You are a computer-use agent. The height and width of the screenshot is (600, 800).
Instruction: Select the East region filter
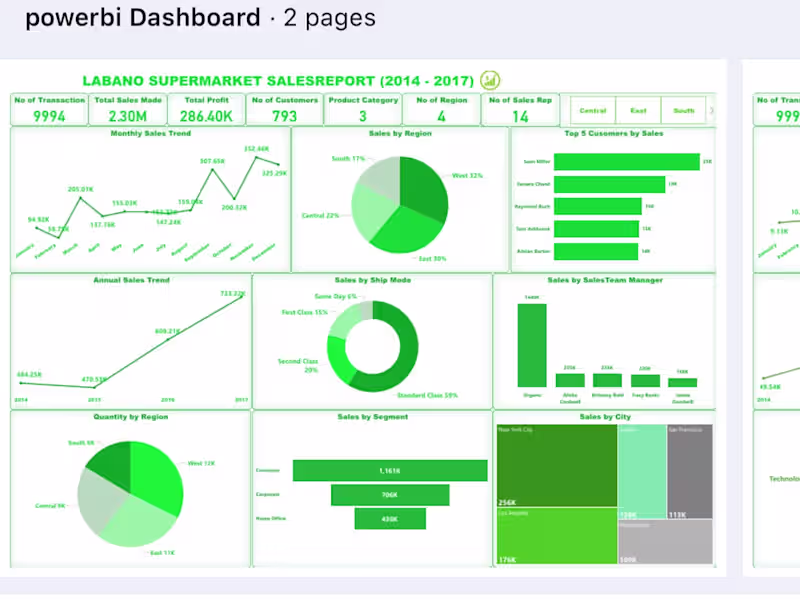click(x=639, y=111)
